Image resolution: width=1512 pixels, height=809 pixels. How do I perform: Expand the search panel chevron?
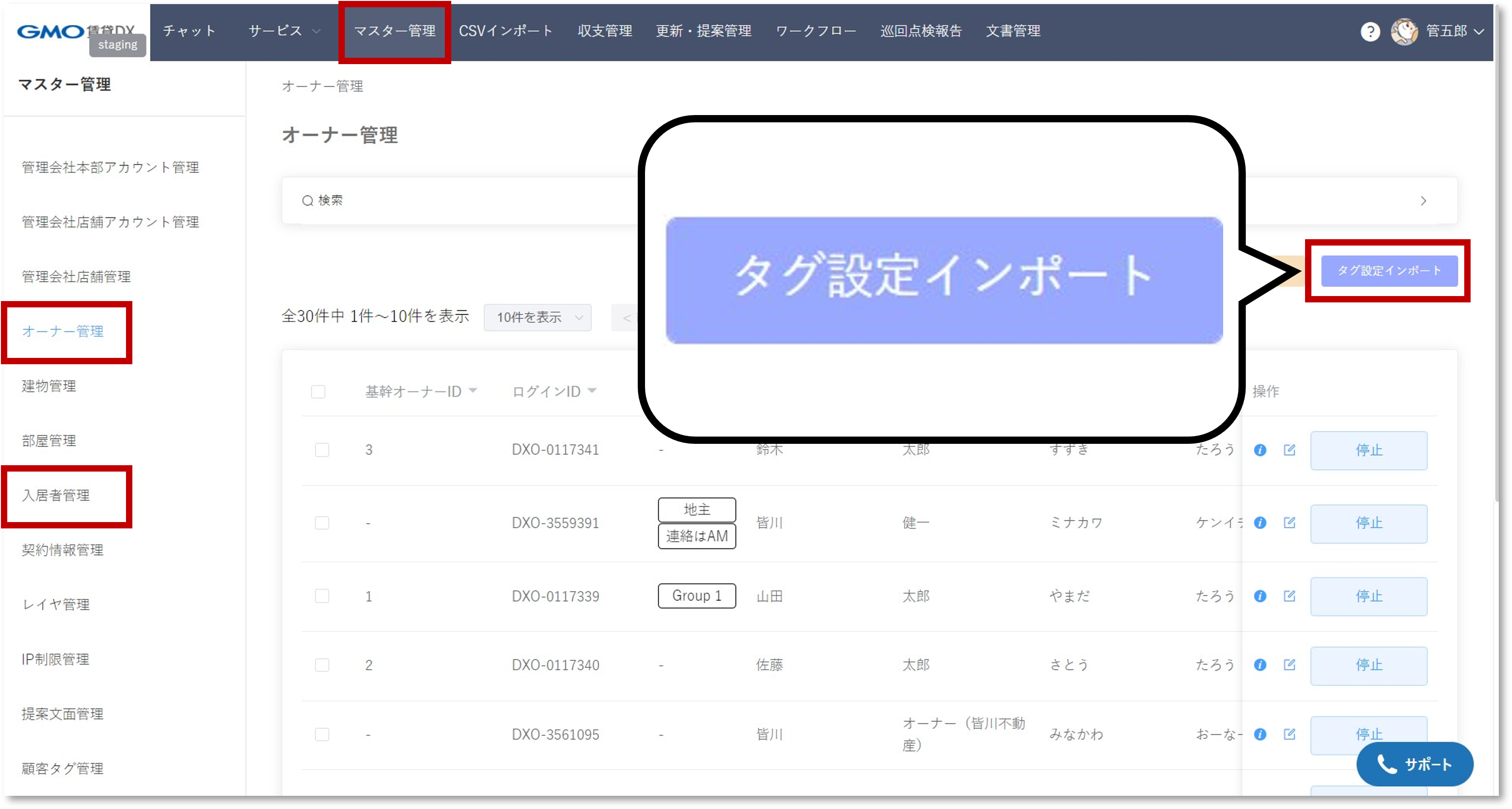click(x=1423, y=201)
